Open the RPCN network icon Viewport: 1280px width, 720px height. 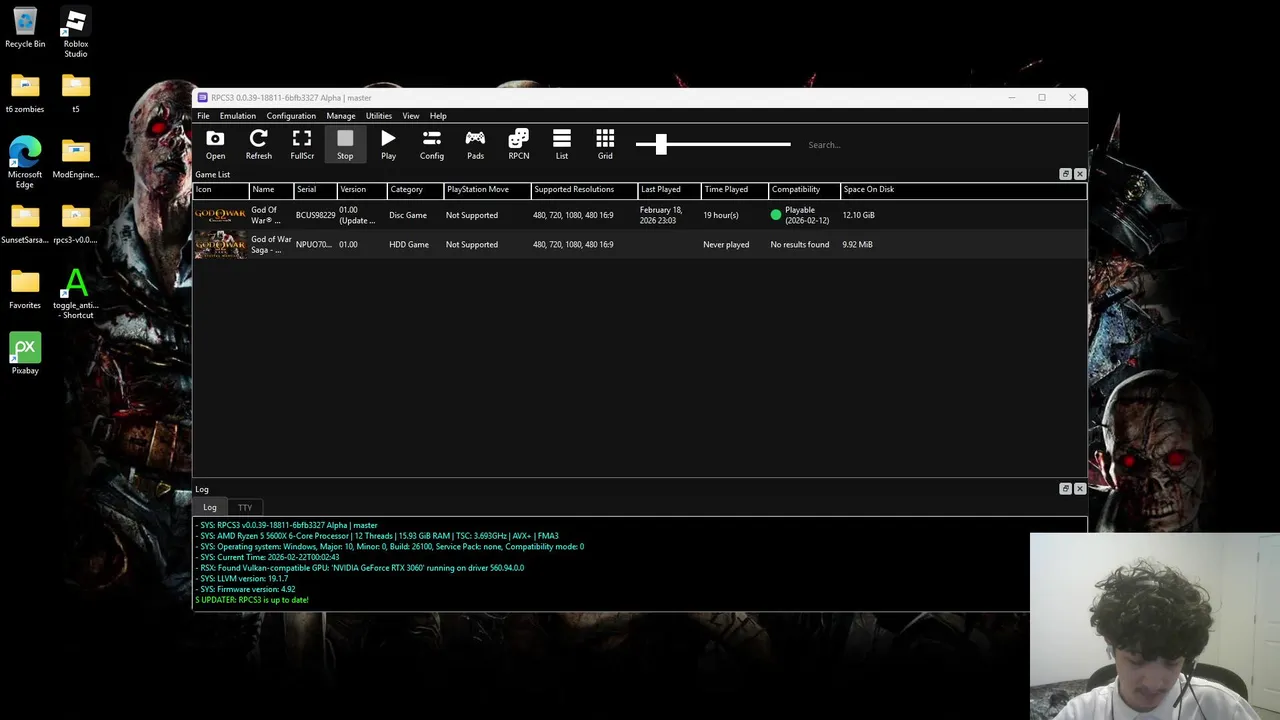[518, 144]
